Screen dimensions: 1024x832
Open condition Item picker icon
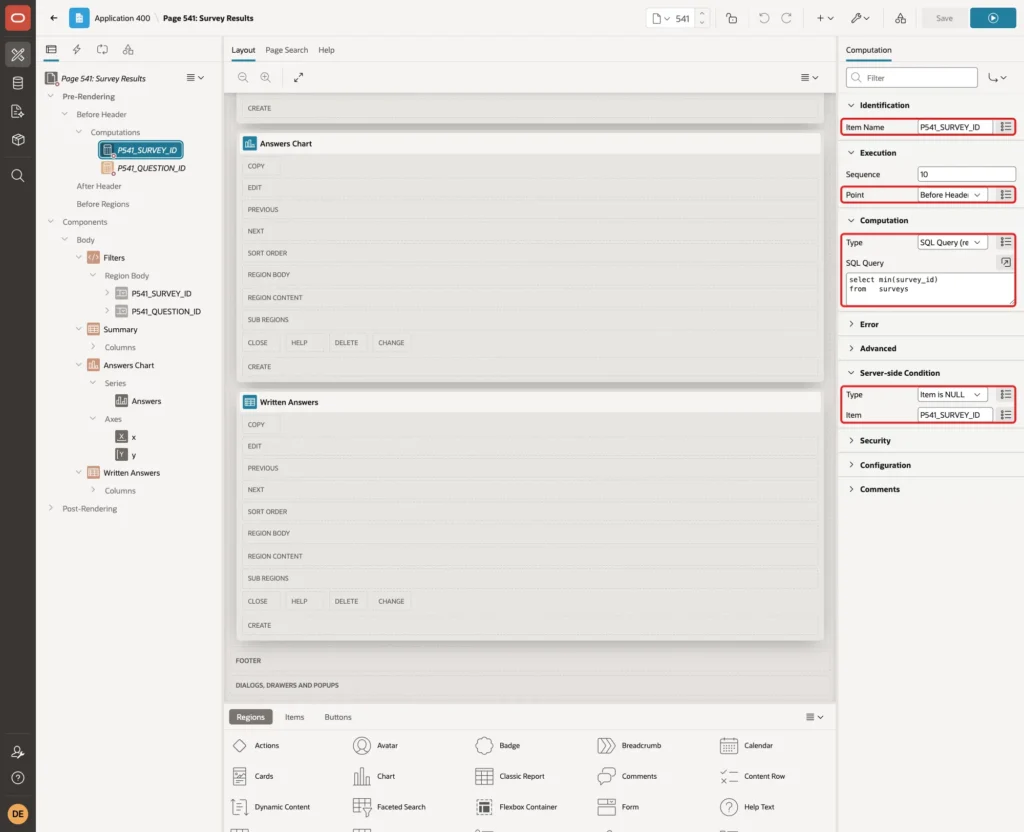[x=1006, y=415]
